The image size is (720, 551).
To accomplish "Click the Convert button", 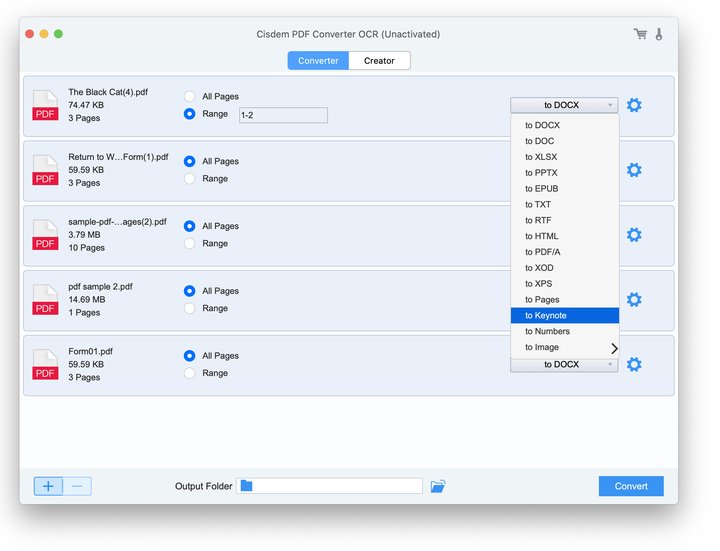I will pos(631,486).
